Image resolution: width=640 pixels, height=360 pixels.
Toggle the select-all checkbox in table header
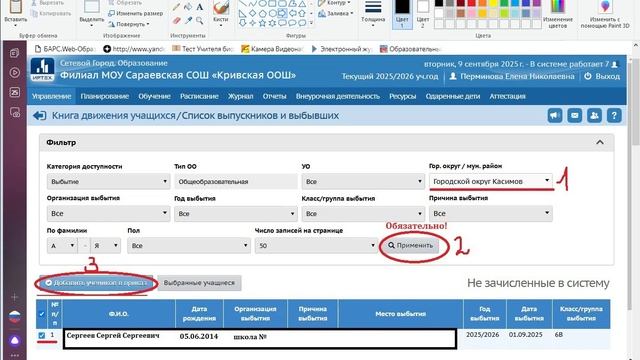(x=42, y=314)
